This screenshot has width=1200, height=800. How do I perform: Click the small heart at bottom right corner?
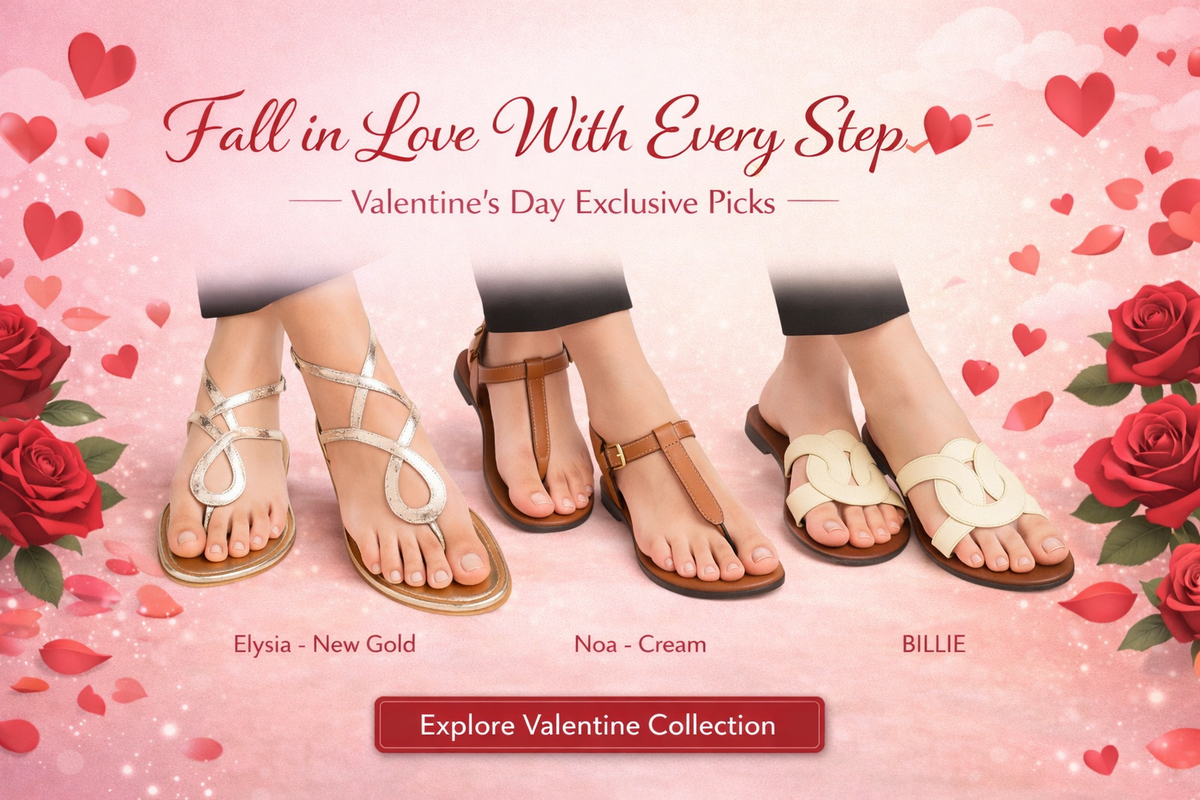pyautogui.click(x=1101, y=759)
